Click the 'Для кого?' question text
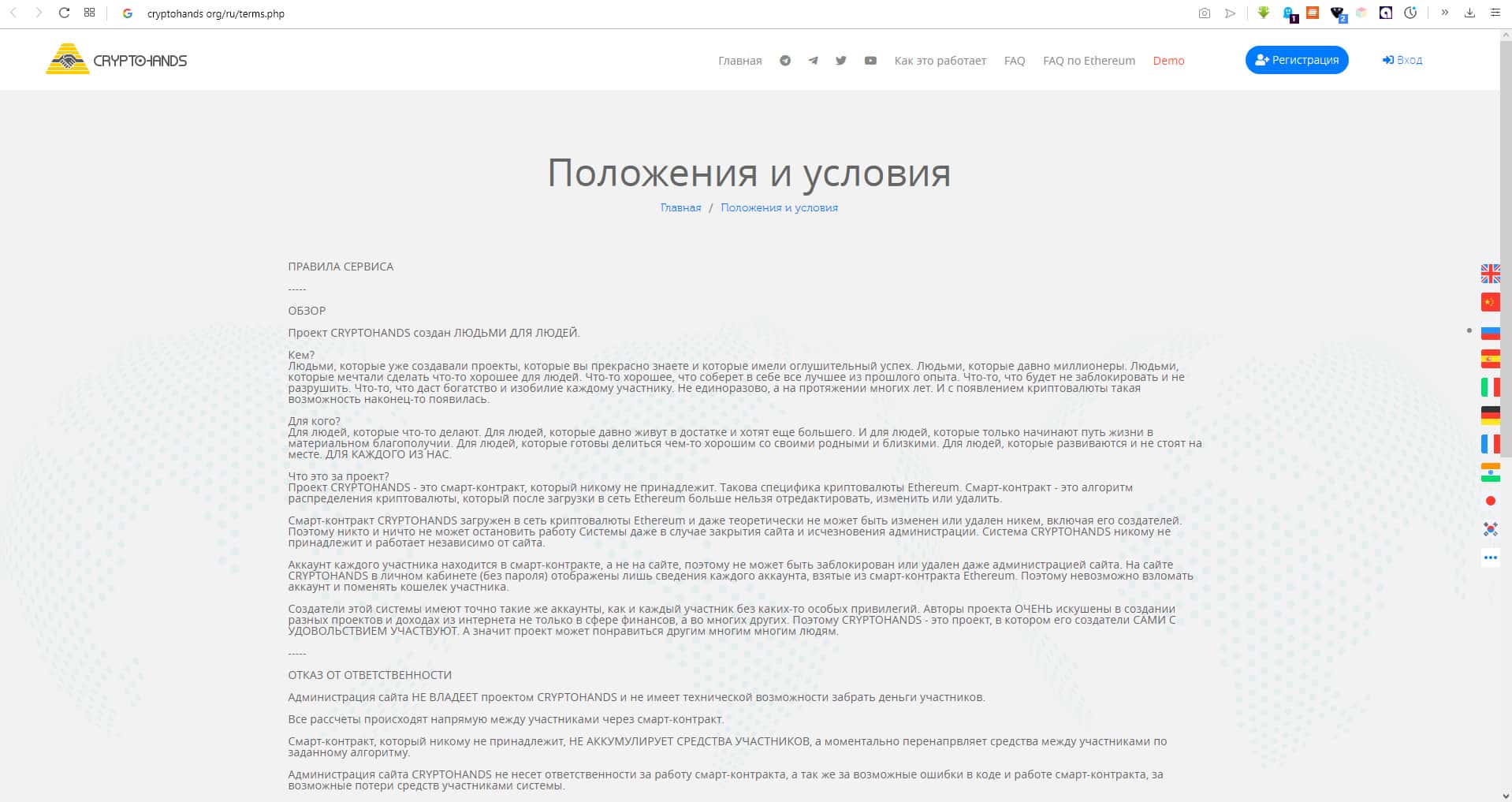 point(314,421)
